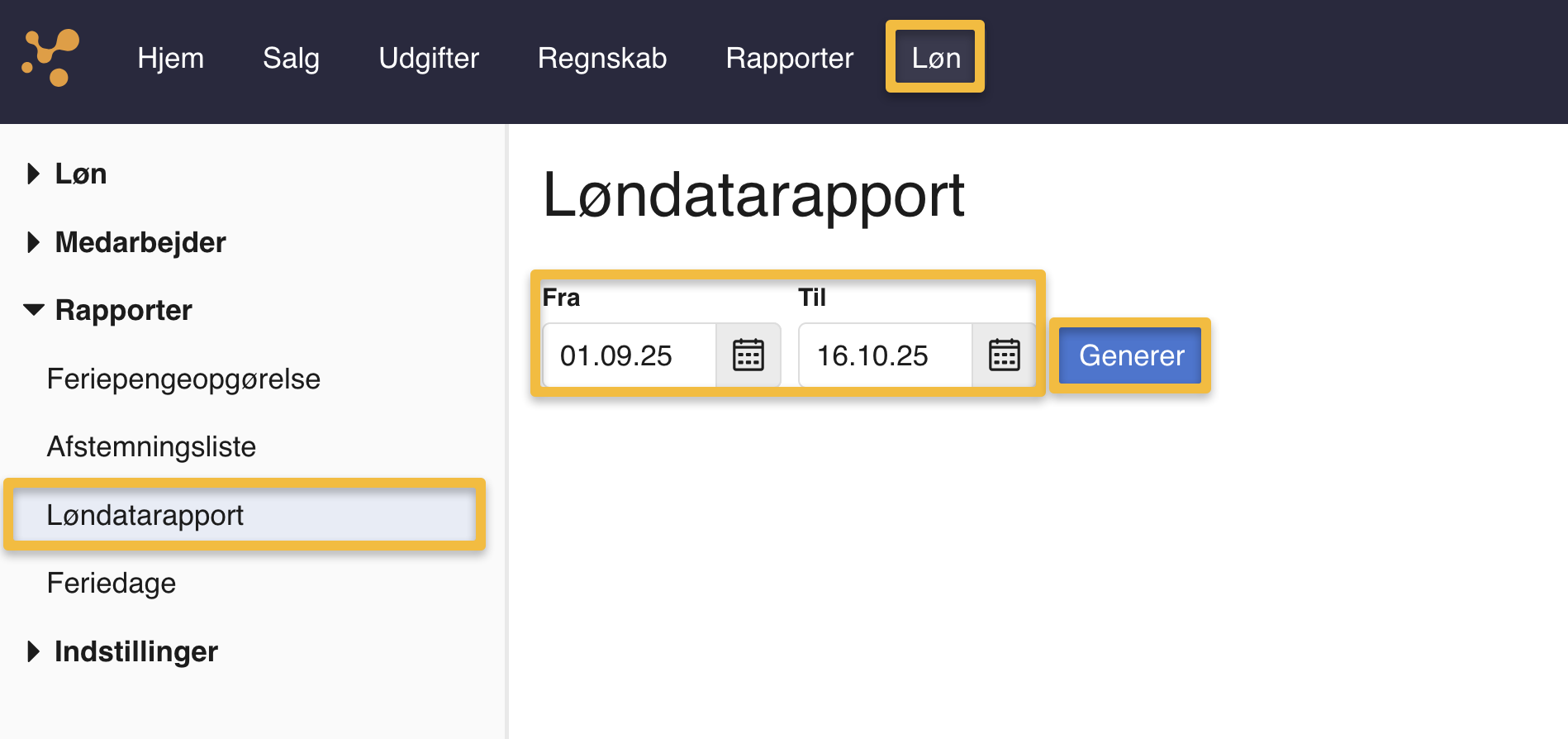Viewport: 1568px width, 739px height.
Task: Open the Udgifter section
Action: pos(429,58)
